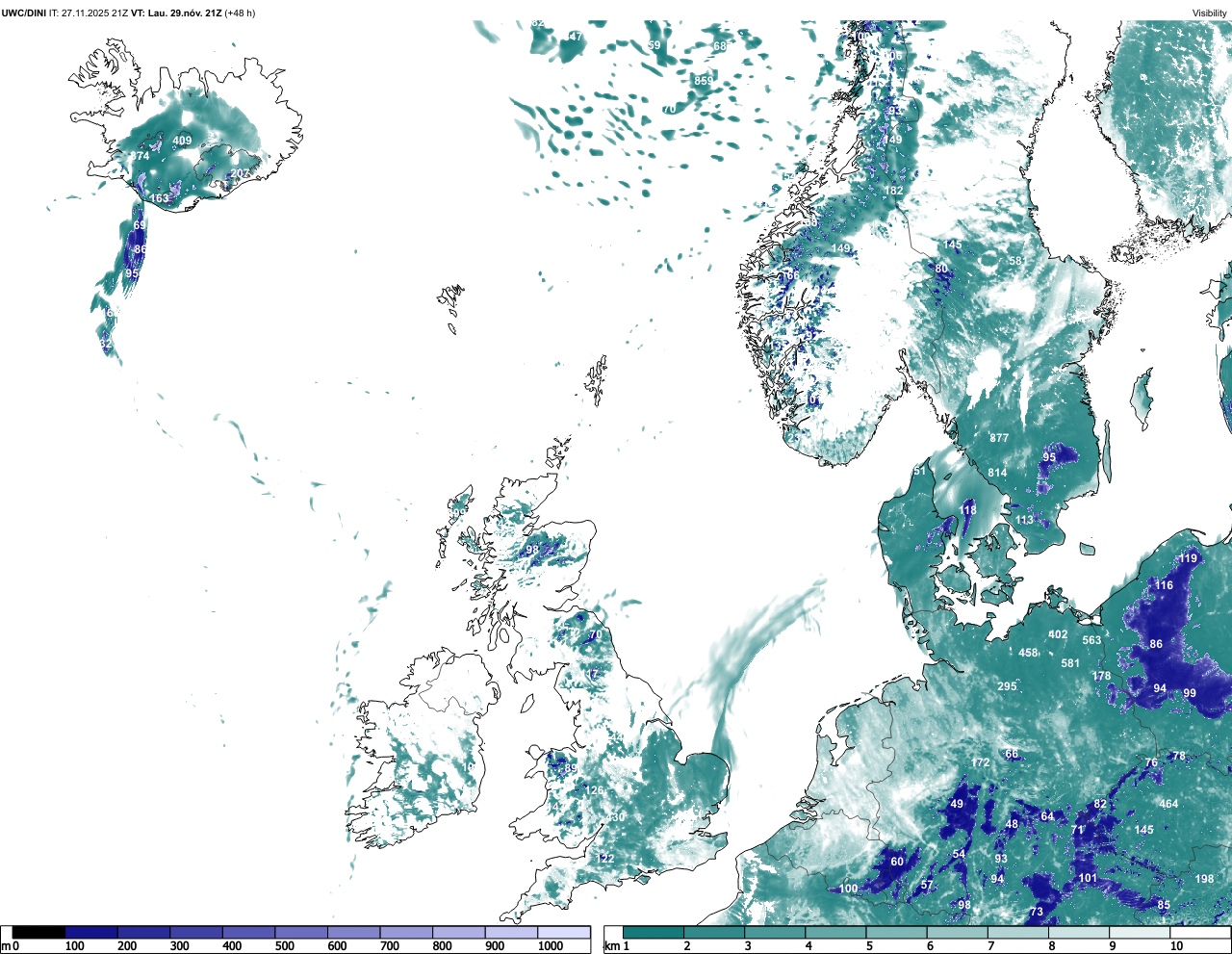This screenshot has width=1232, height=954.
Task: Click the '(+48 h)' forecast offset text
Action: click(x=240, y=13)
